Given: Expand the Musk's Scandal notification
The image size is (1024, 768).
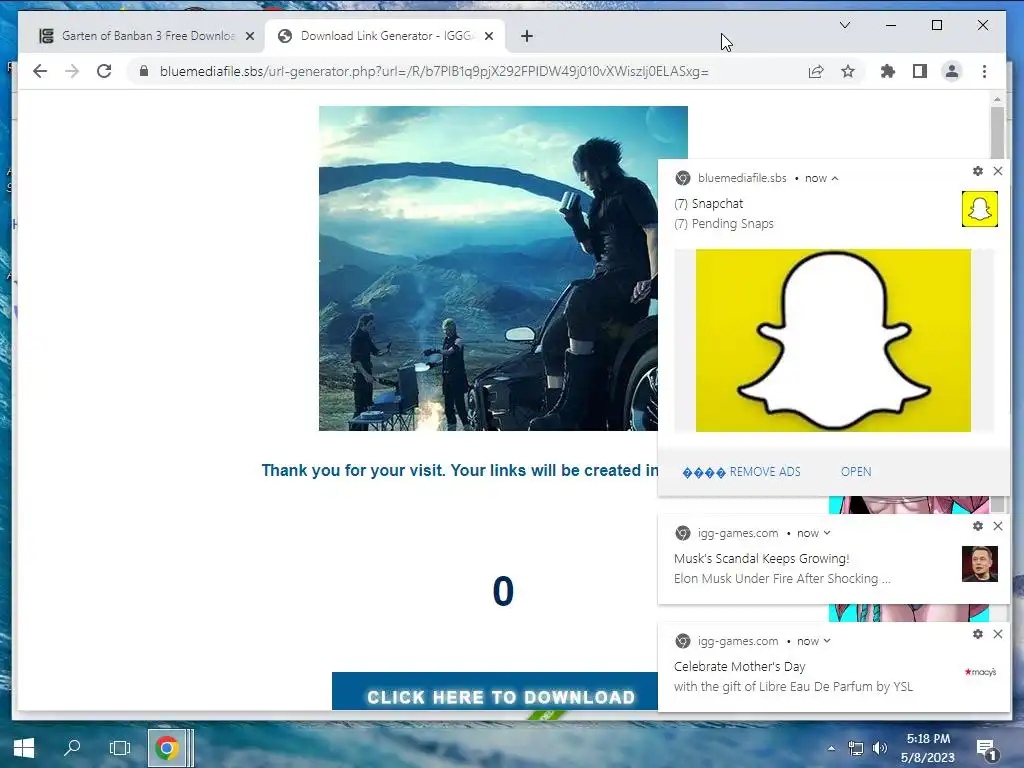Looking at the screenshot, I should point(827,534).
